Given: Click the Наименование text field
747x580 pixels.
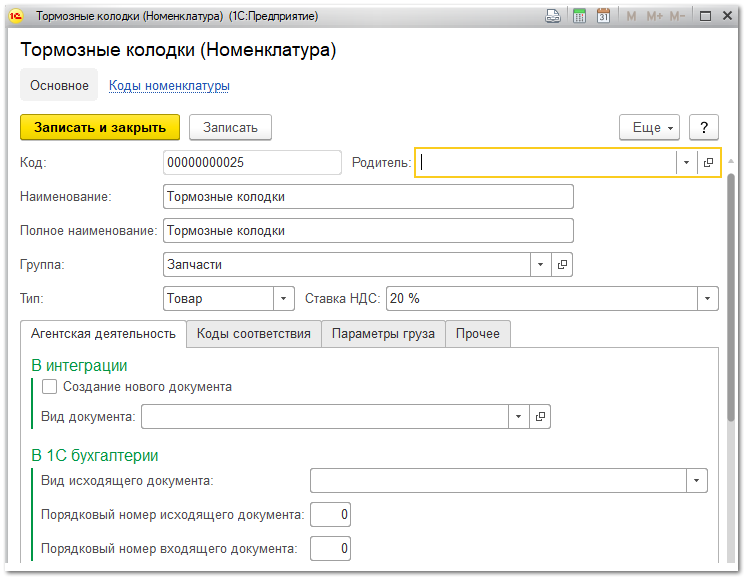Looking at the screenshot, I should coord(368,197).
